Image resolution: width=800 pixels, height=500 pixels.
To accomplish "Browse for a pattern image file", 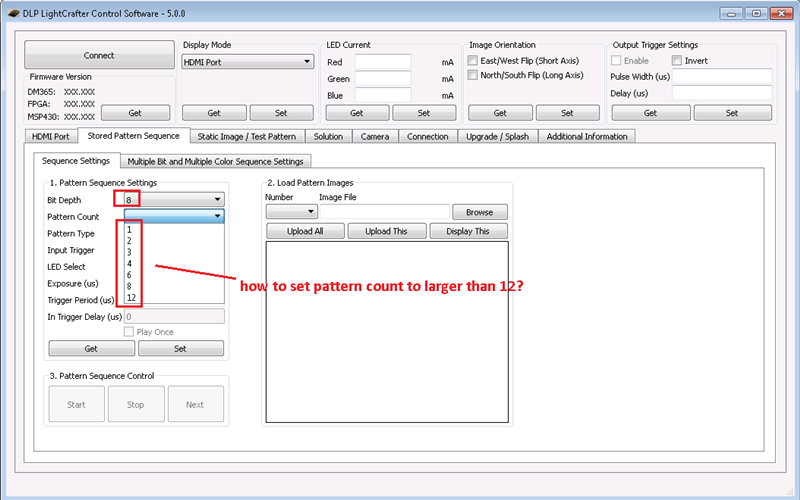I will click(480, 212).
